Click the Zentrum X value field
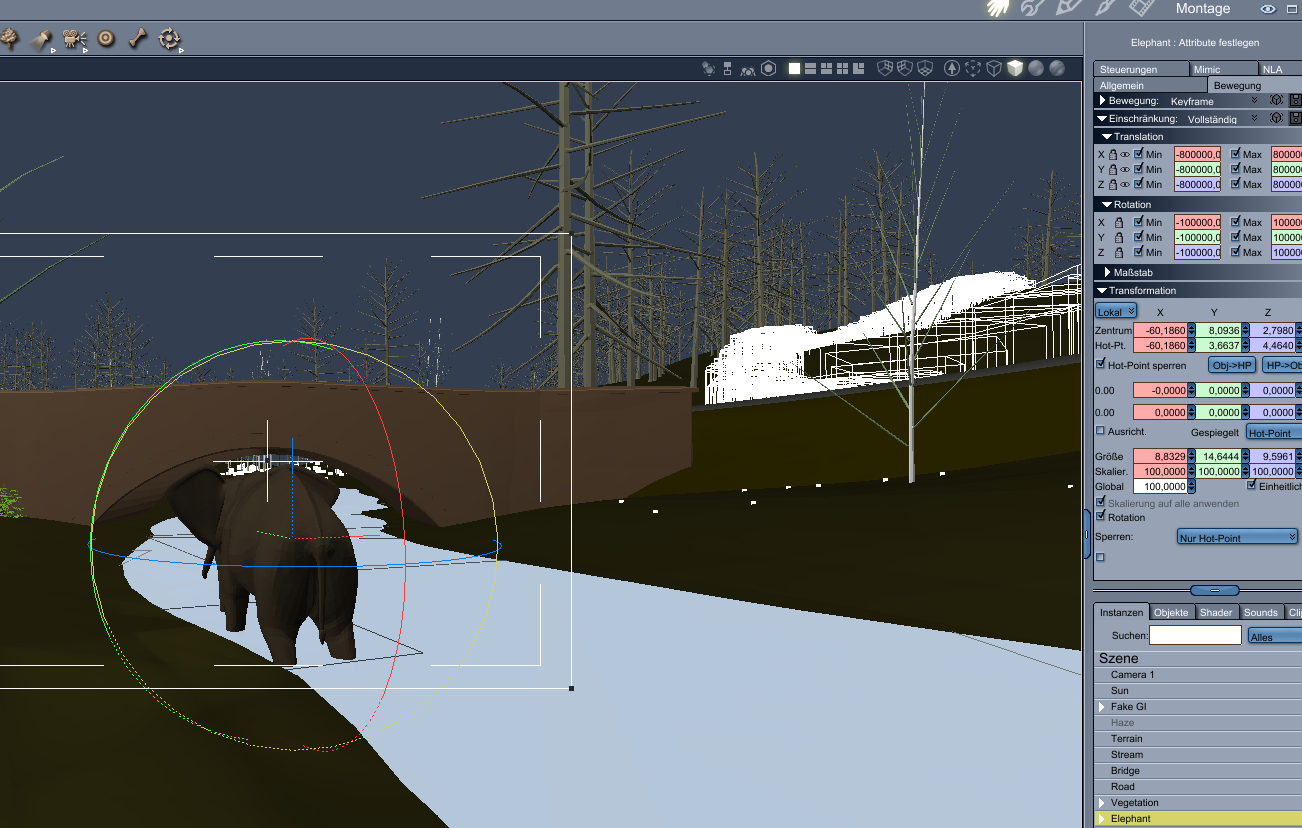 tap(1160, 330)
